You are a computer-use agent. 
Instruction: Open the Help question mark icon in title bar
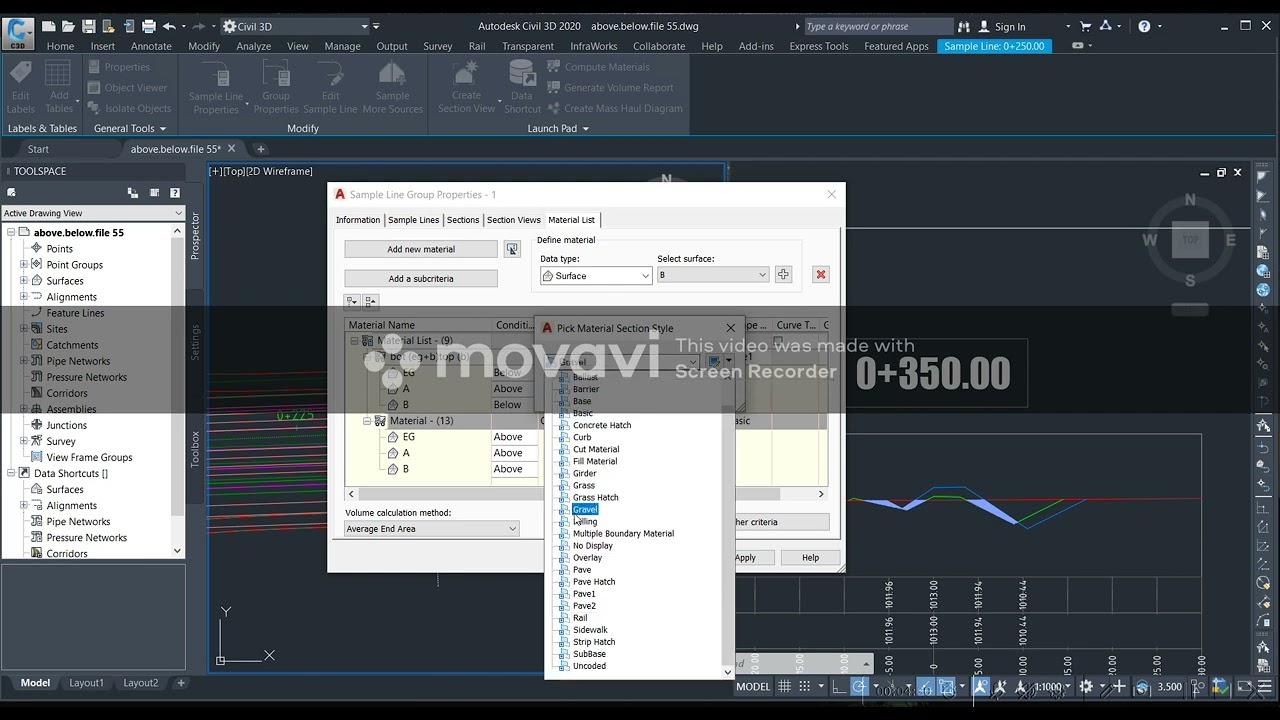click(x=1145, y=26)
